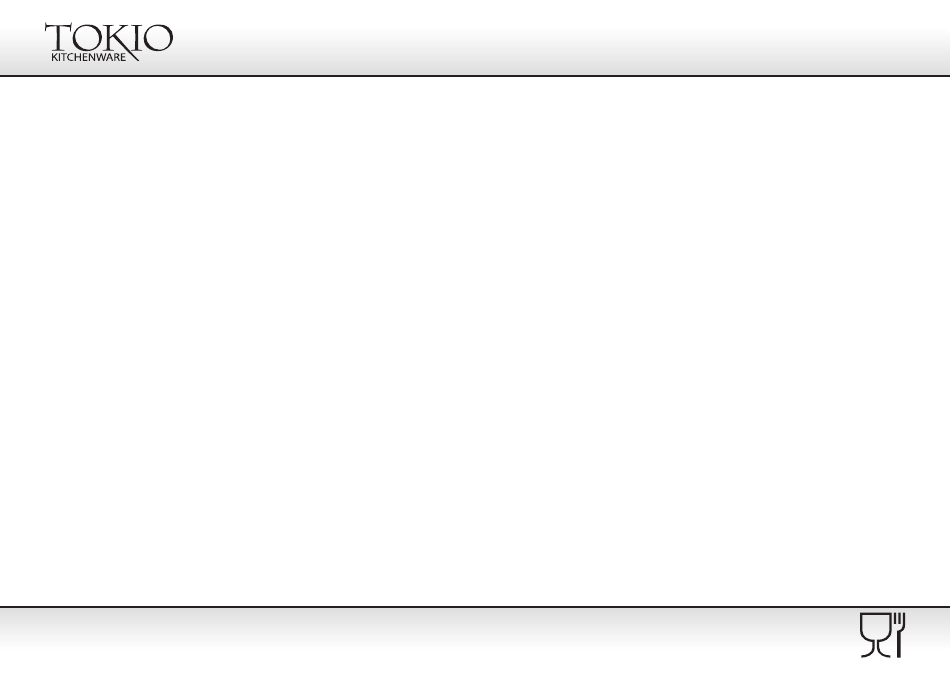Click the fork tines in the footer symbol
Viewport: 950px width, 674px height.
point(900,619)
